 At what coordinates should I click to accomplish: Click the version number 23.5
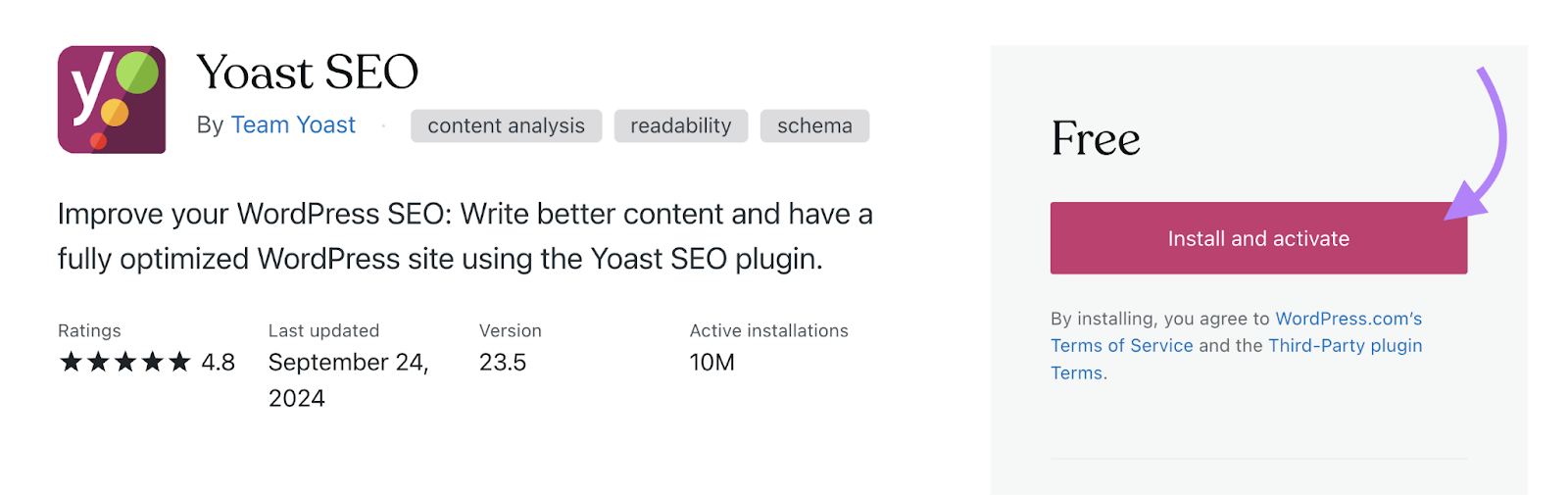click(x=503, y=363)
